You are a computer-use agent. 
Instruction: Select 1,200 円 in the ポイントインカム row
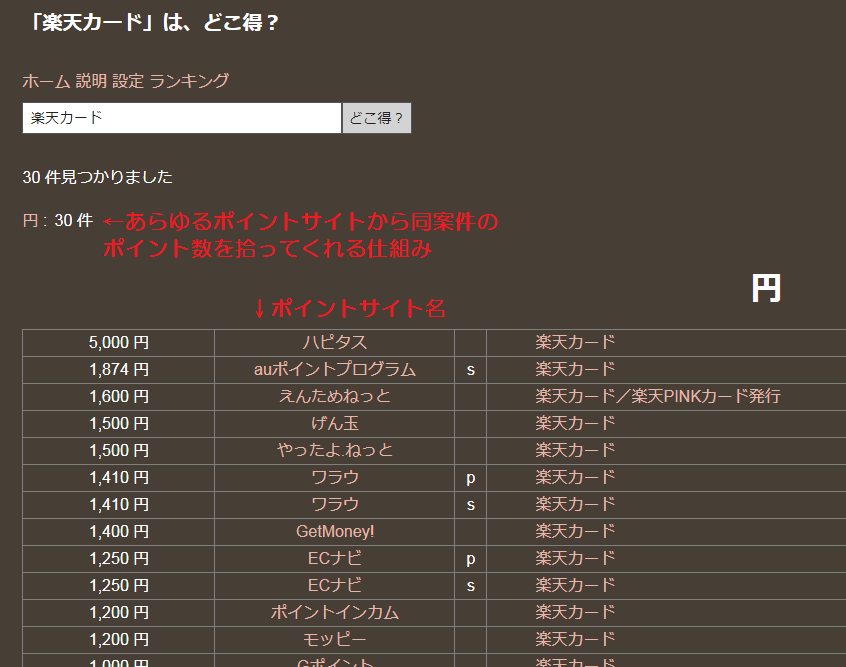tap(119, 612)
